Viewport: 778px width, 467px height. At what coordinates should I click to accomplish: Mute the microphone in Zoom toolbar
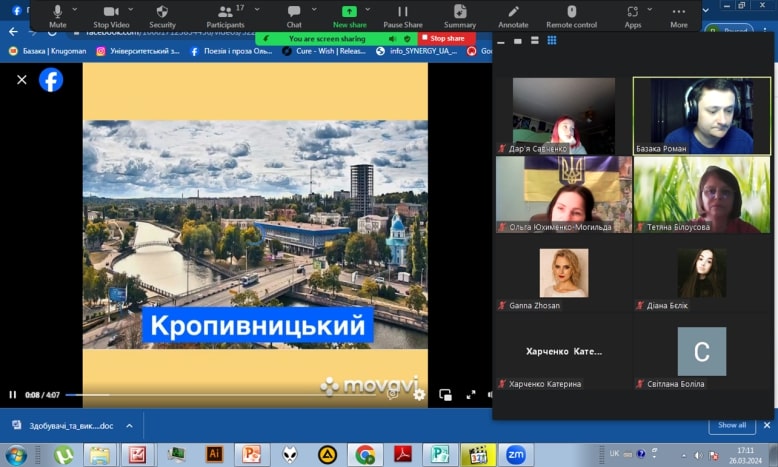point(57,14)
